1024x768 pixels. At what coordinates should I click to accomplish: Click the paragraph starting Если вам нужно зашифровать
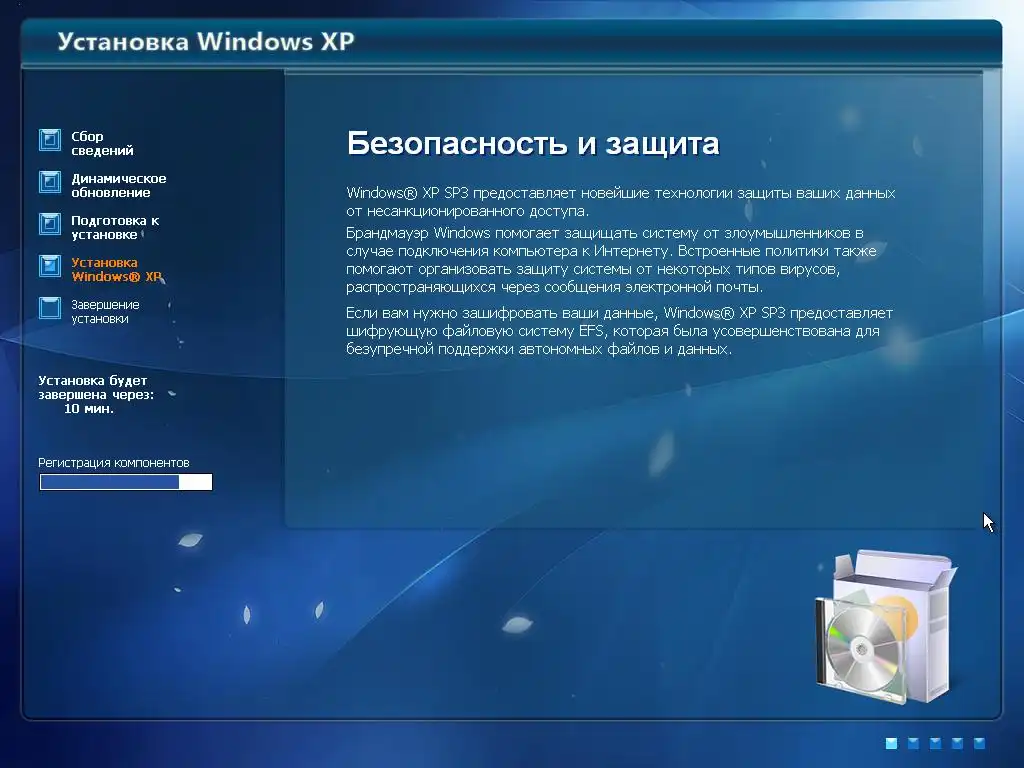click(619, 331)
